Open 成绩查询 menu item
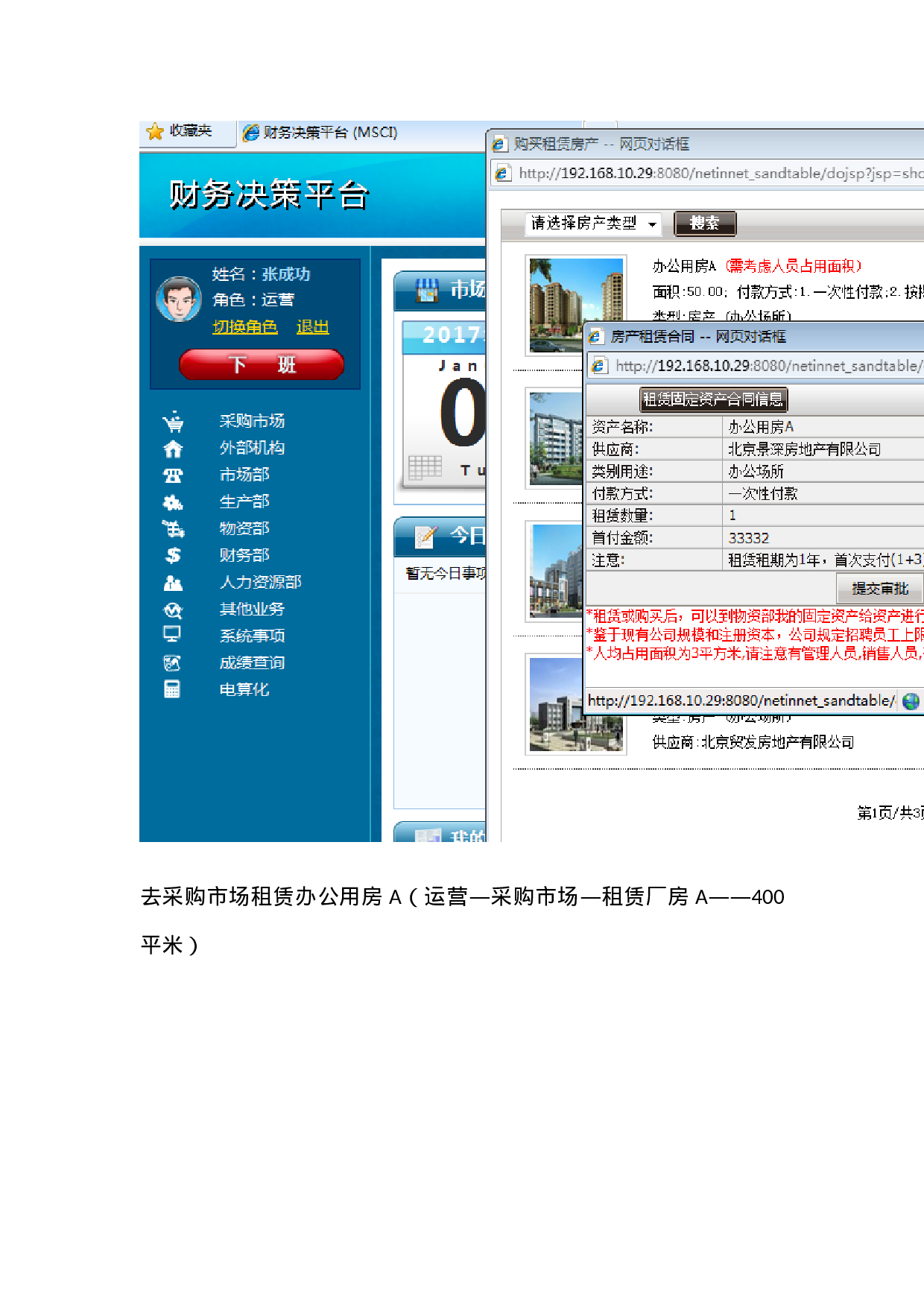The height and width of the screenshot is (1307, 924). (x=252, y=662)
